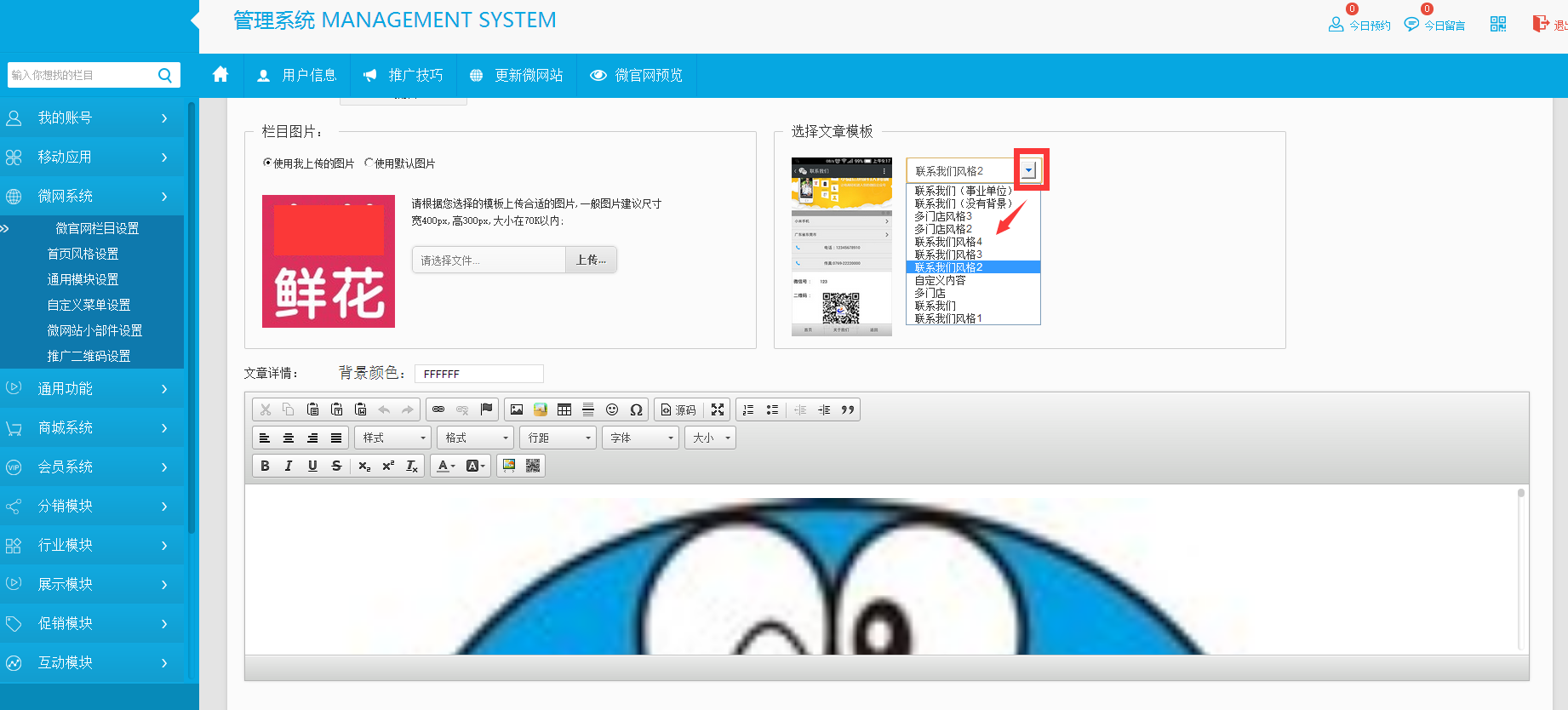Screen dimensions: 1568x710
Task: Open 首页风格设置 in the sidebar
Action: (83, 254)
